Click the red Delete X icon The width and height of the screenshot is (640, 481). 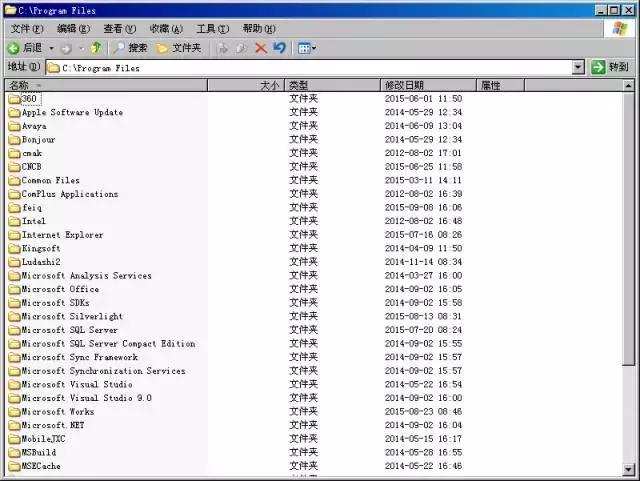click(260, 48)
